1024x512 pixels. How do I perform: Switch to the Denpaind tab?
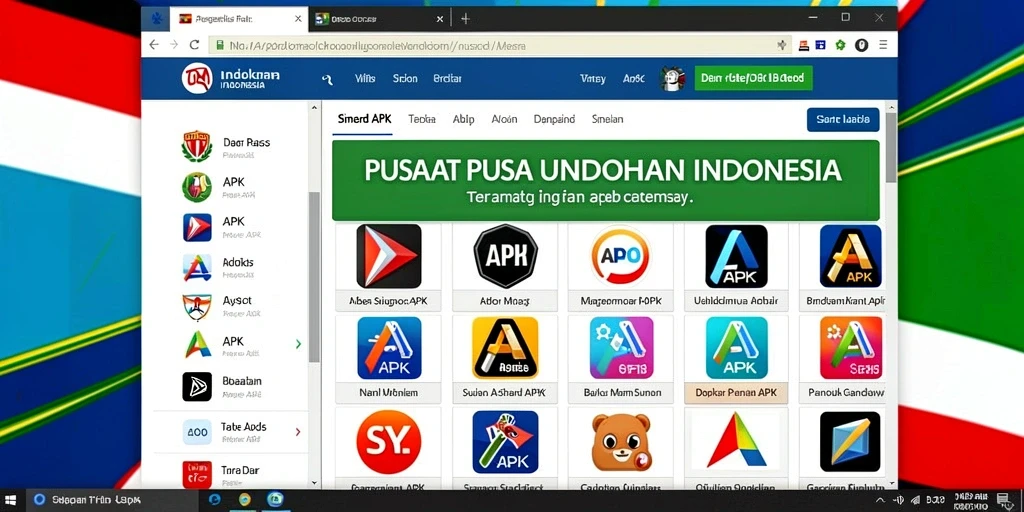(554, 119)
